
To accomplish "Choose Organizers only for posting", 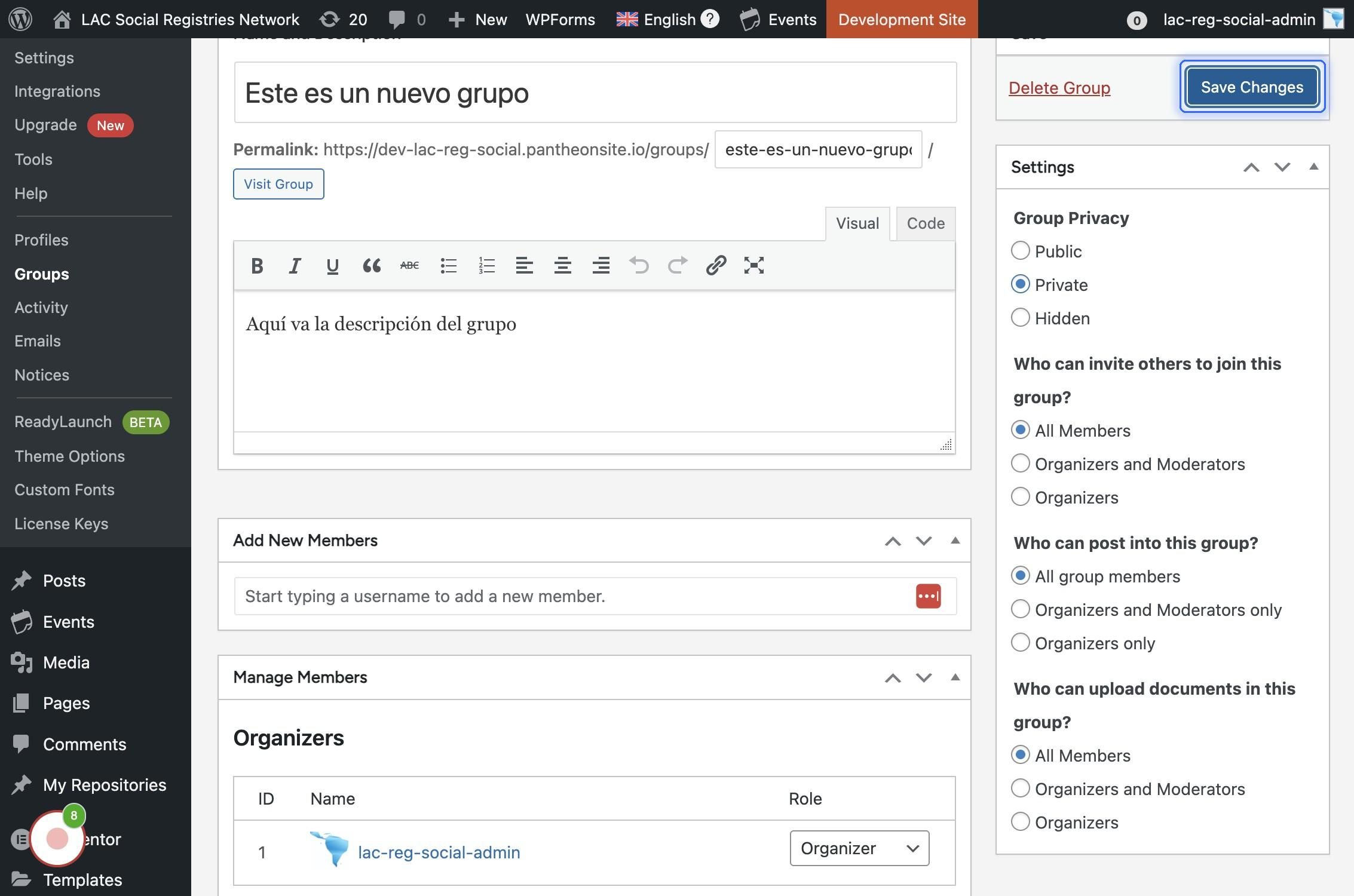I will [x=1020, y=643].
